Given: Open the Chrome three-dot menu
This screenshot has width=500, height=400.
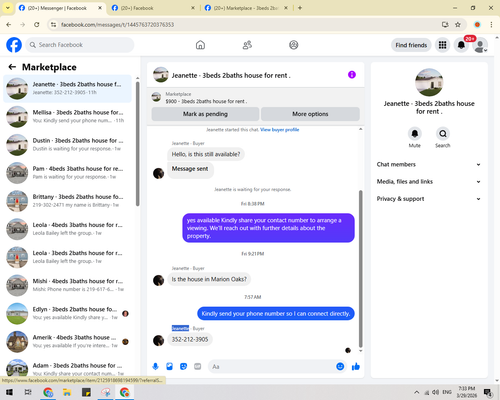Looking at the screenshot, I should coord(491,25).
